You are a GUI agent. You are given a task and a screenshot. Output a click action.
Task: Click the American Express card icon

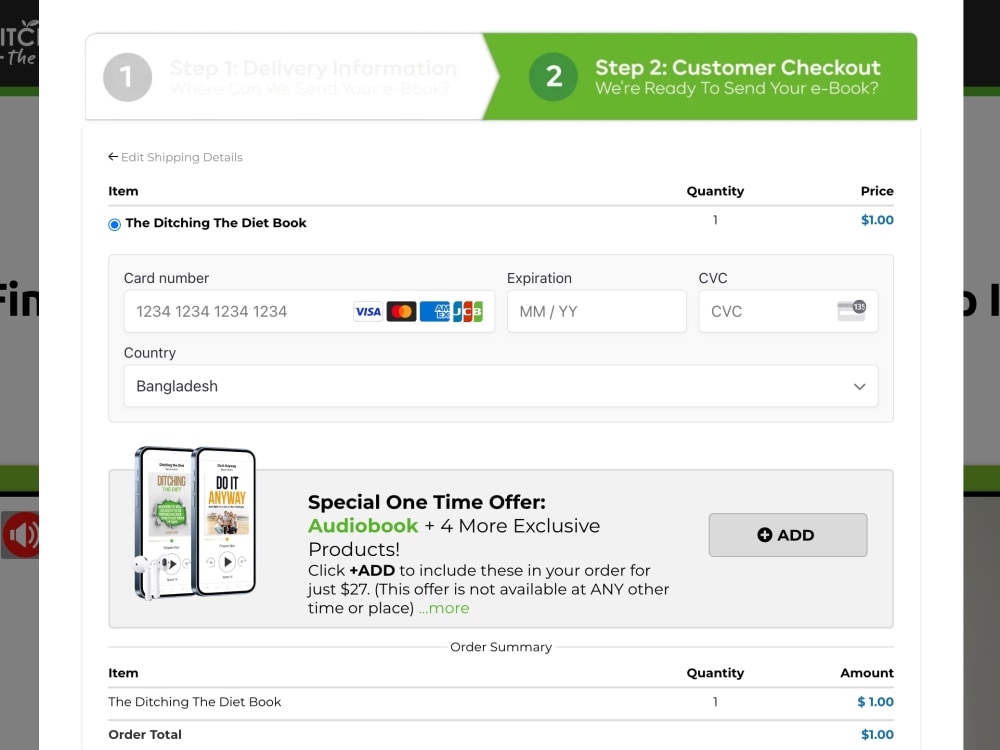tap(435, 312)
